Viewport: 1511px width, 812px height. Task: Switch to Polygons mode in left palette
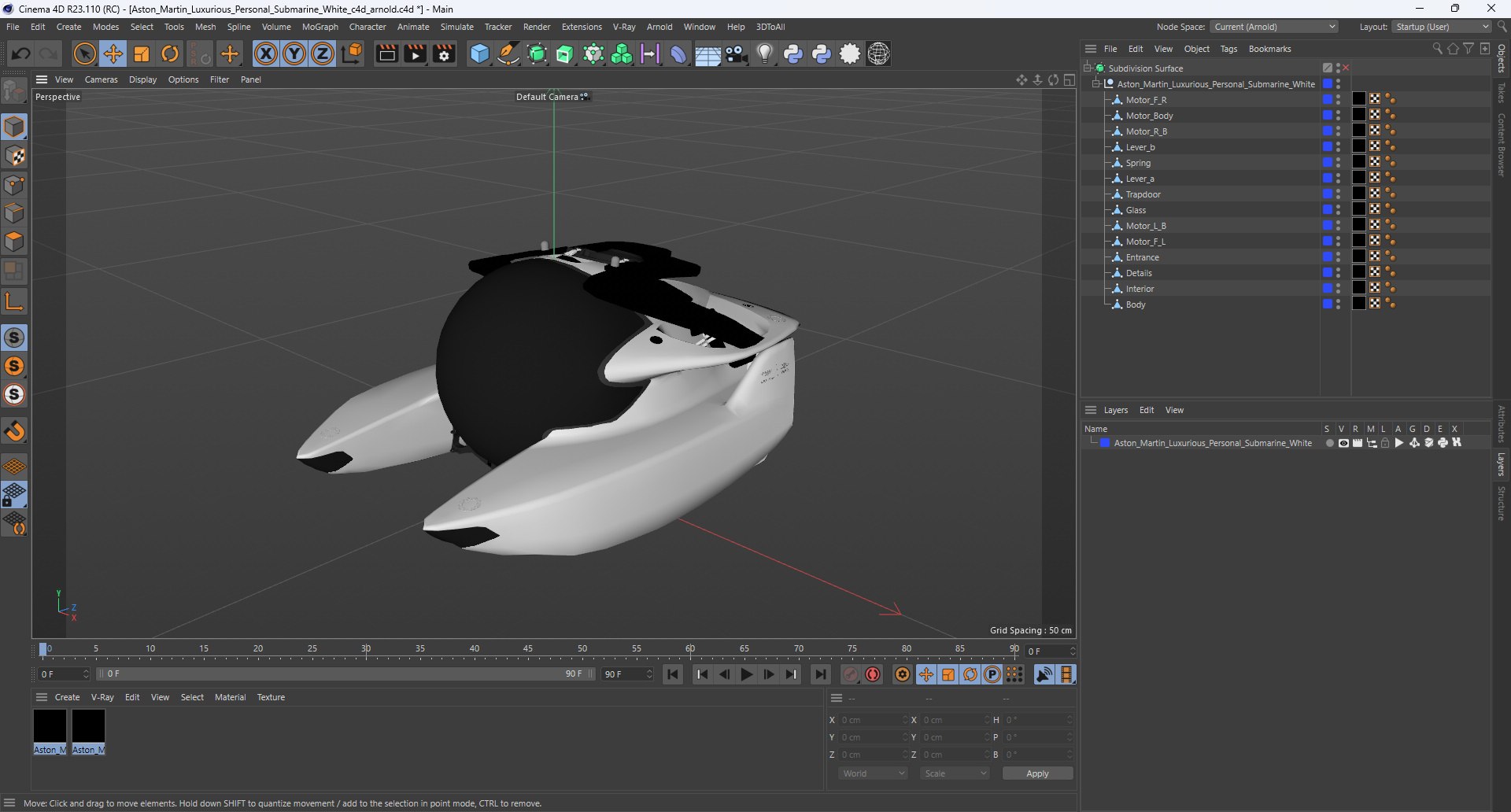tap(14, 242)
